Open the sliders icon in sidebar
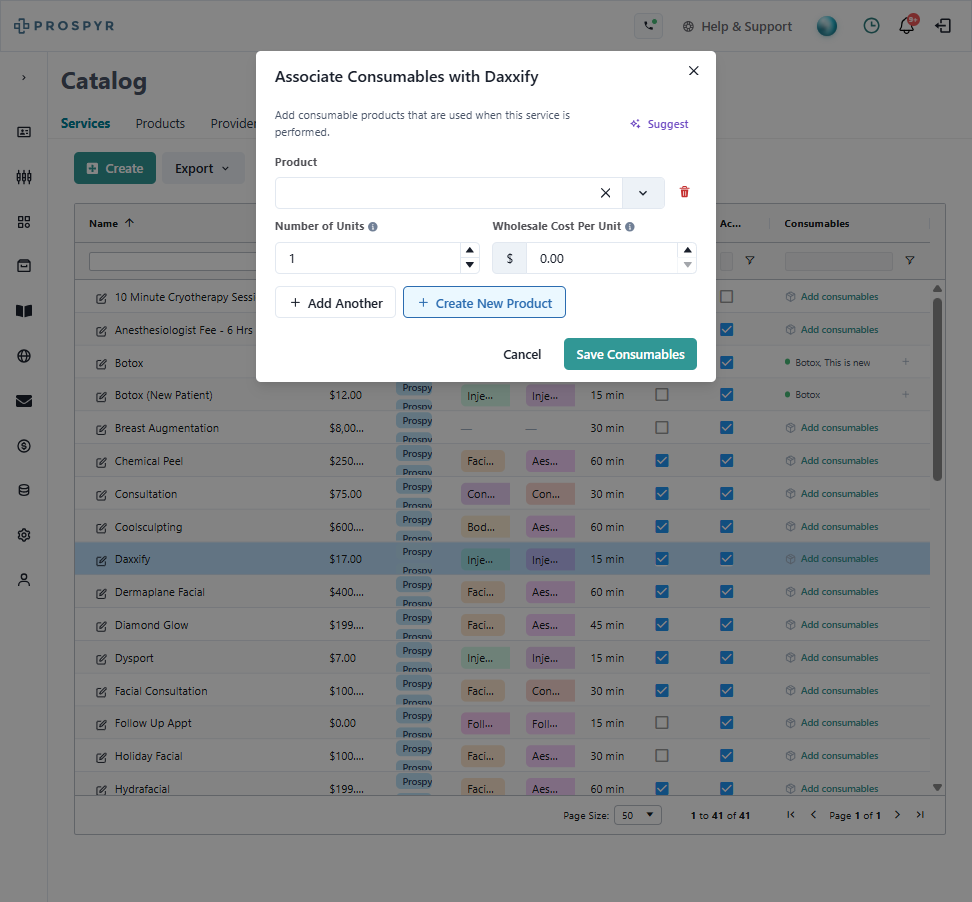This screenshot has width=972, height=902. [24, 177]
